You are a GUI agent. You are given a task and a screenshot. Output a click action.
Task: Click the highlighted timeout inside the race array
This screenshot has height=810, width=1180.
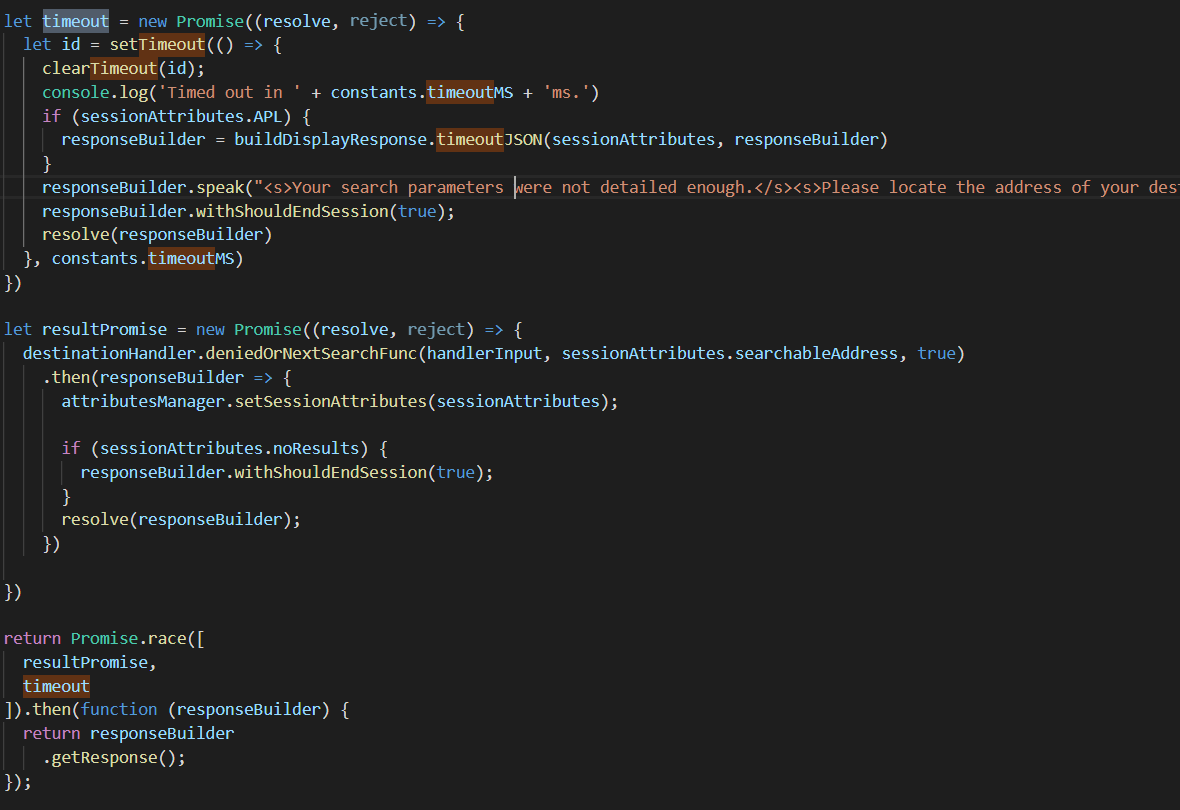click(x=56, y=686)
